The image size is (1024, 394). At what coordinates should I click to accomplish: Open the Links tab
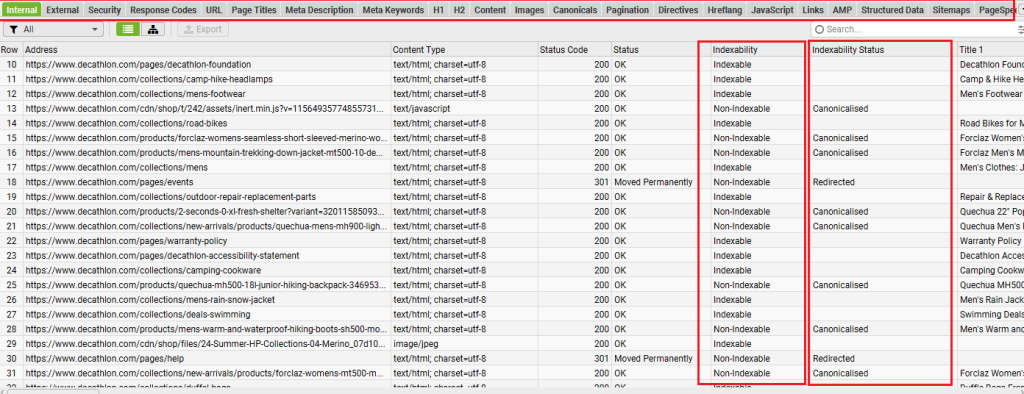pos(813,10)
